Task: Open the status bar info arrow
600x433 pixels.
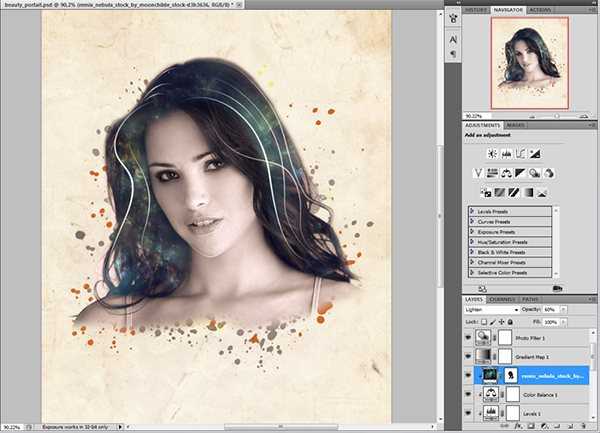Action: click(x=120, y=427)
